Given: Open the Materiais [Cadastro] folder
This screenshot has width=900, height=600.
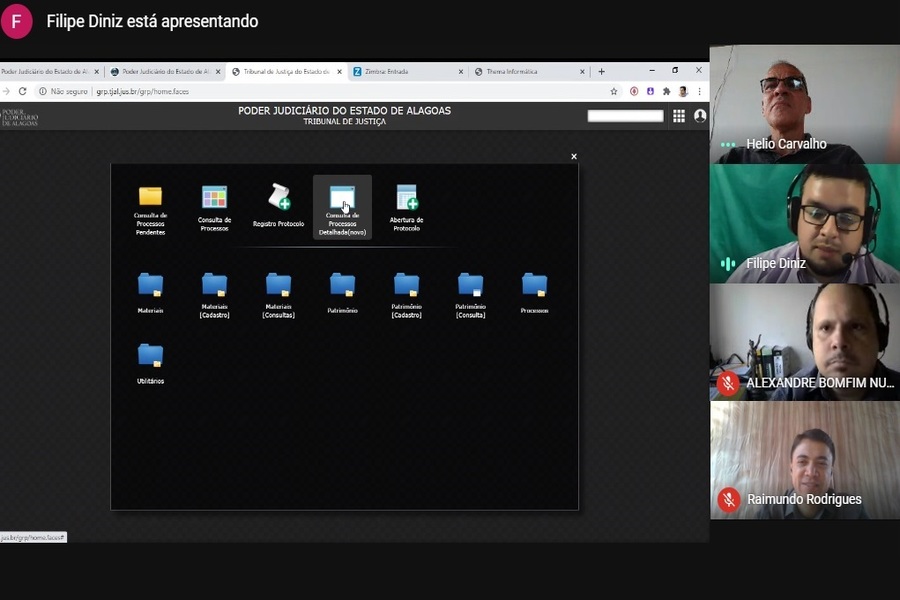Looking at the screenshot, I should tap(214, 285).
